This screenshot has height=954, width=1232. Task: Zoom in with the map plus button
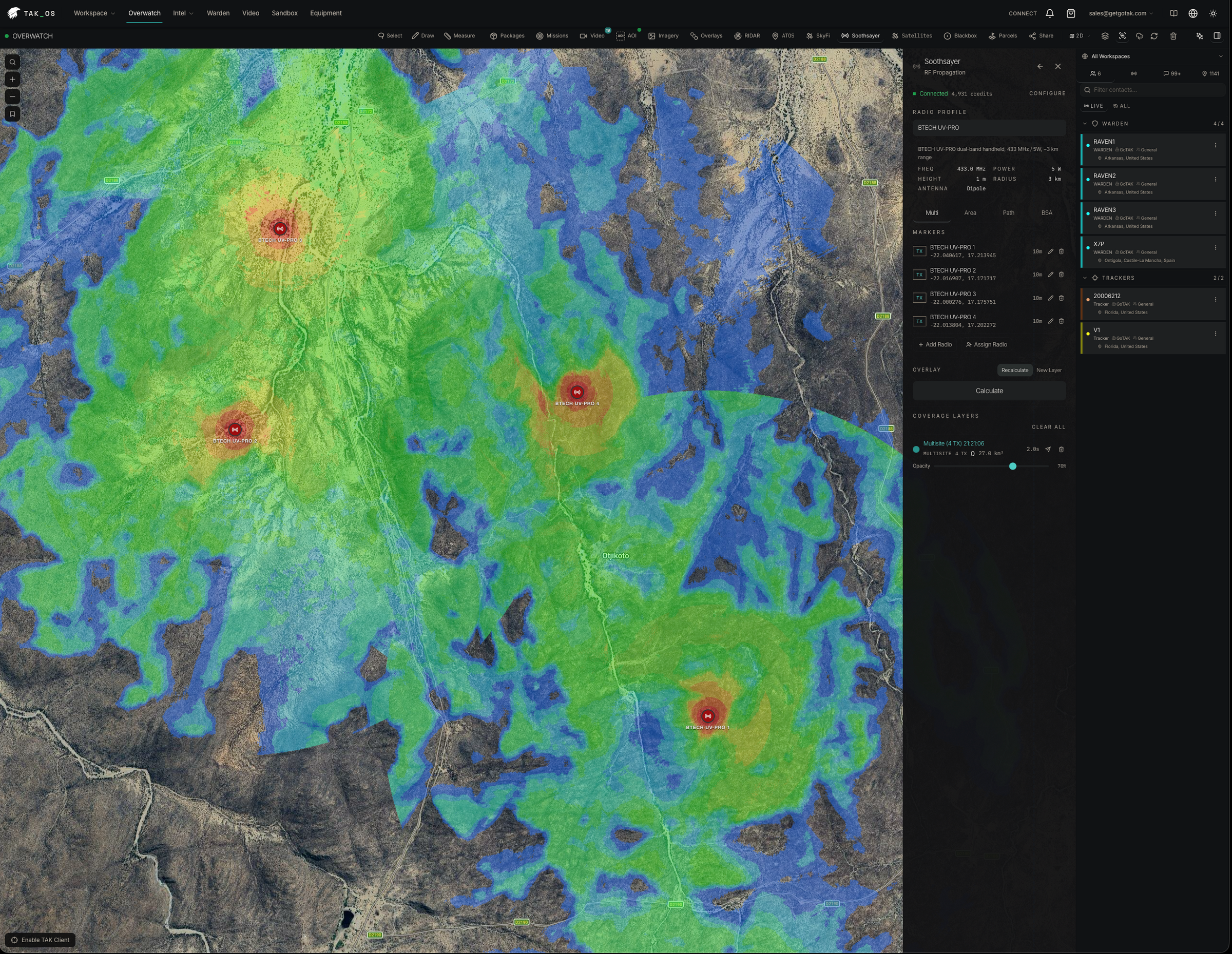point(12,80)
